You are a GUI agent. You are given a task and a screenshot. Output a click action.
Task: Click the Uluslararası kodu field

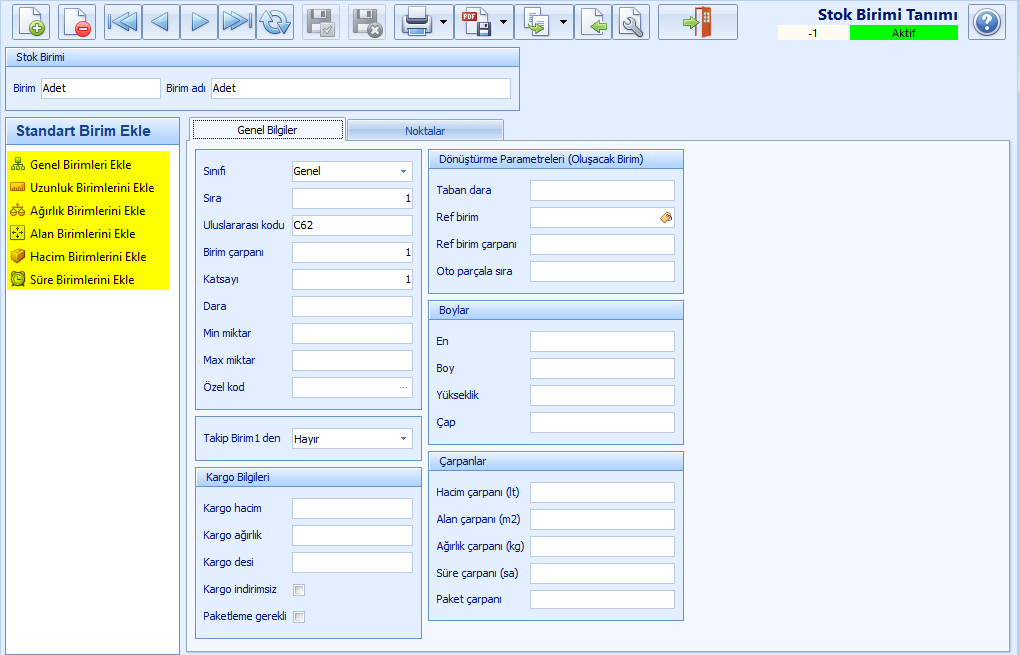(x=352, y=225)
